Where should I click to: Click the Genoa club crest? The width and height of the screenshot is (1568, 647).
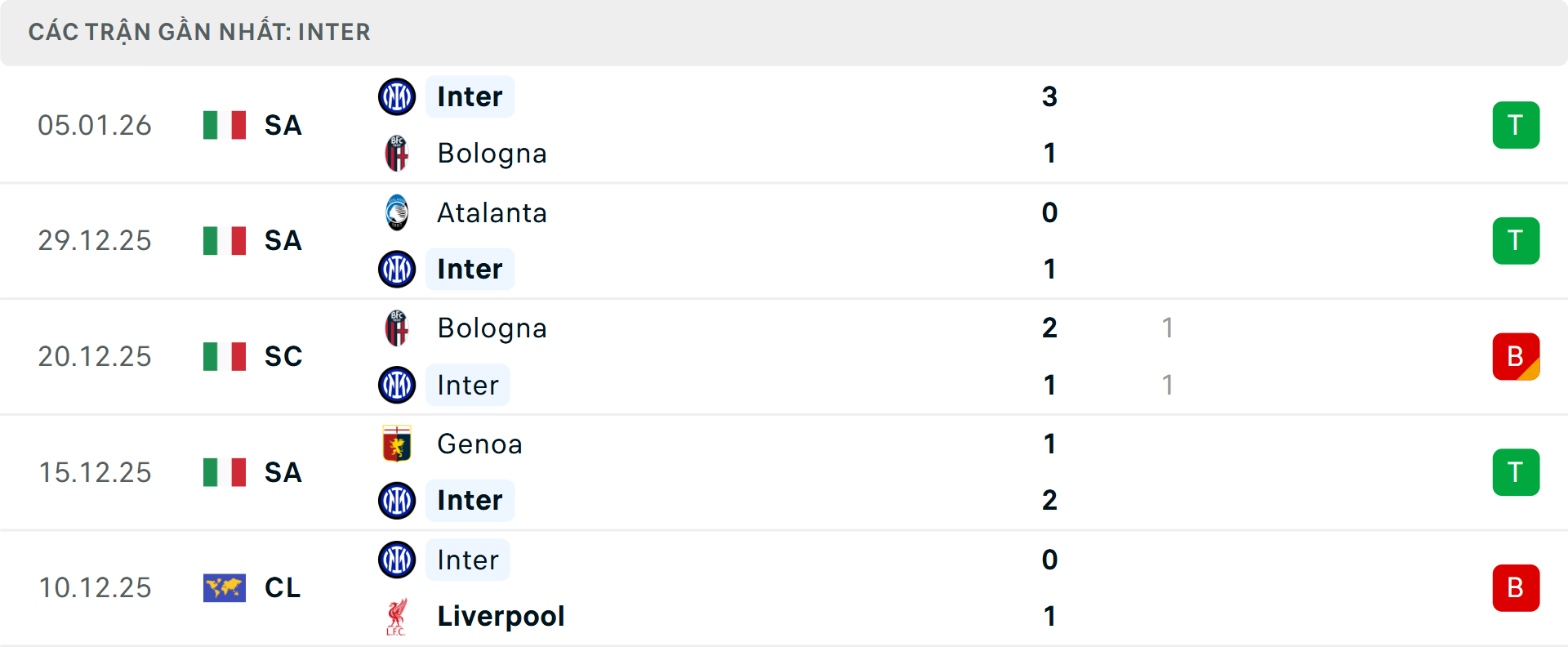tap(397, 444)
